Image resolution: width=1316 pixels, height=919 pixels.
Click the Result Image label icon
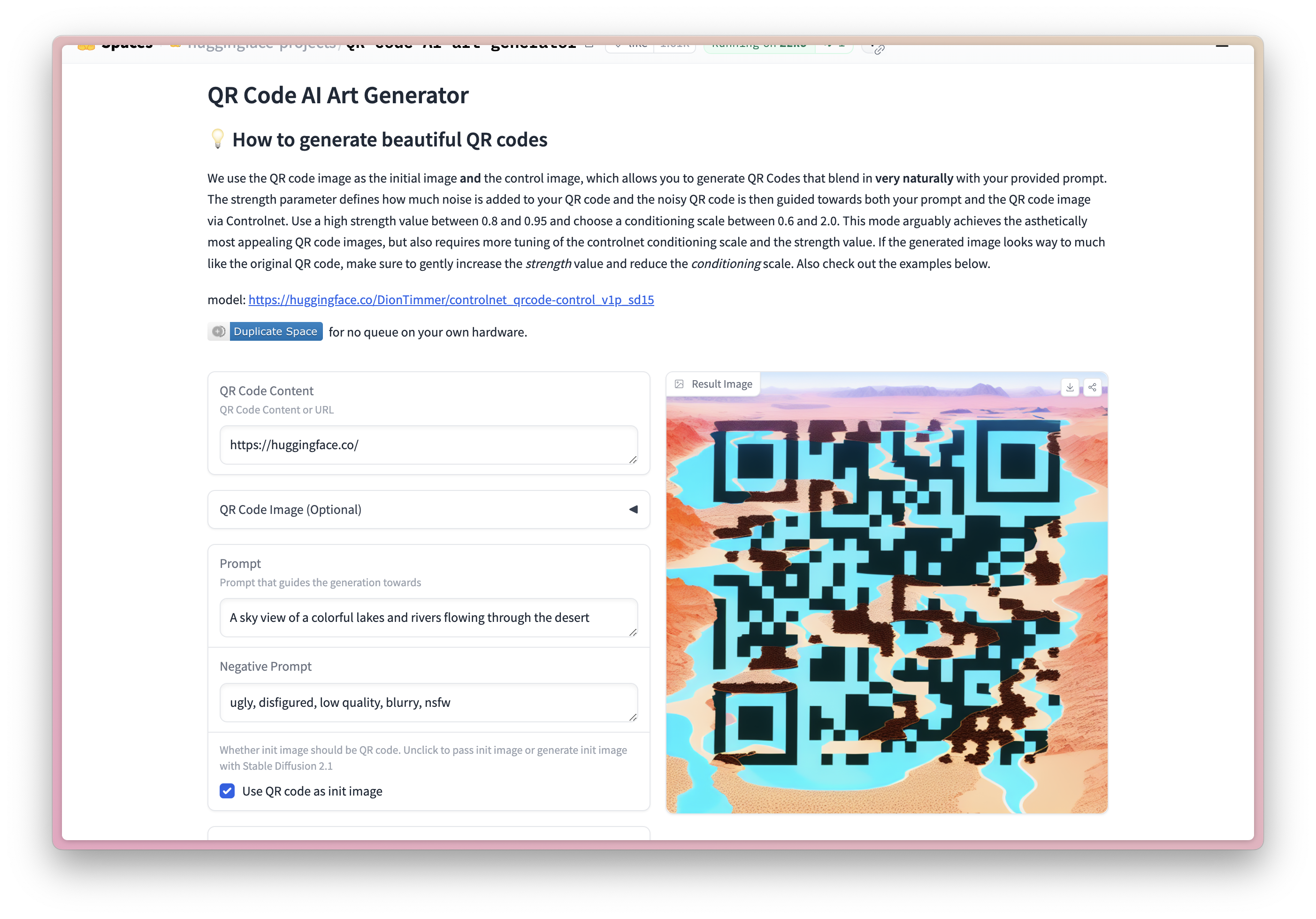[680, 383]
